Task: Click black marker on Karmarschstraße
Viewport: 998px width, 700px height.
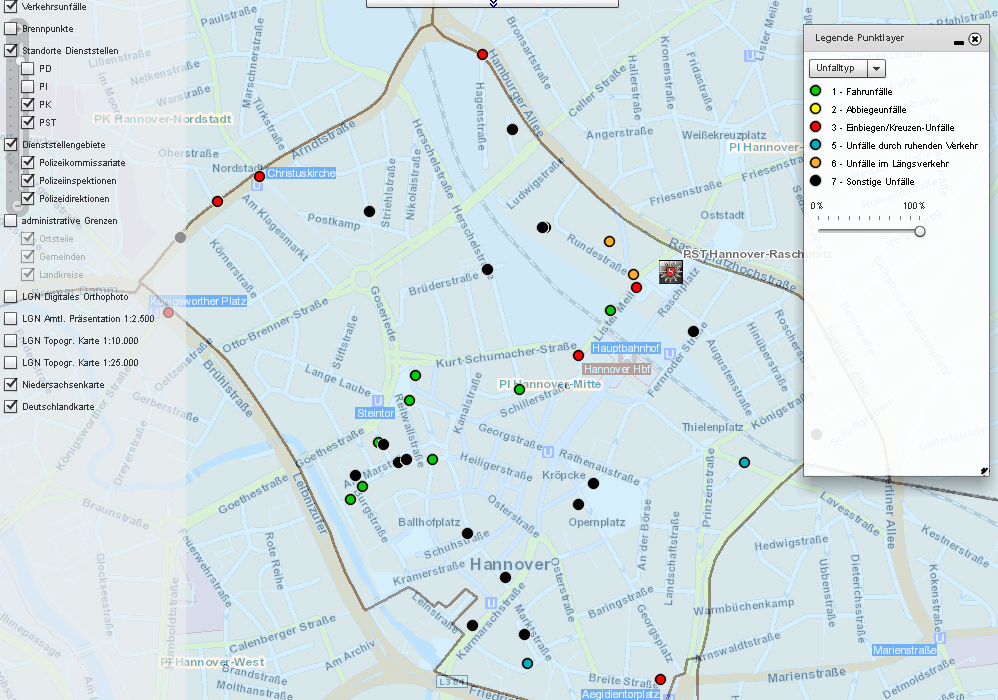Action: [472, 626]
